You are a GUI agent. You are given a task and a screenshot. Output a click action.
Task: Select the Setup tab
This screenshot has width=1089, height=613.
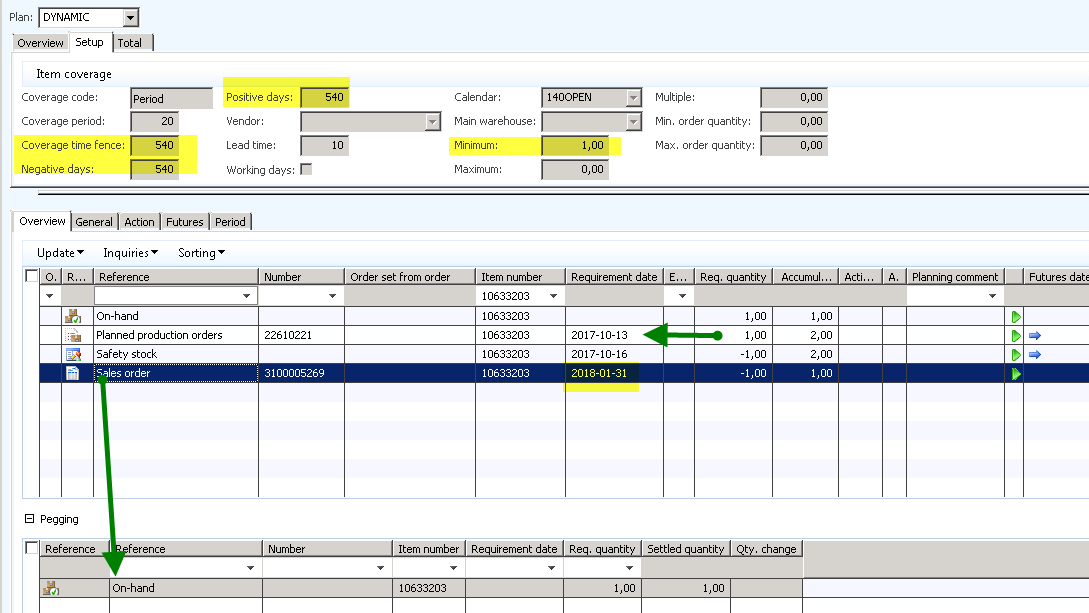(x=90, y=42)
